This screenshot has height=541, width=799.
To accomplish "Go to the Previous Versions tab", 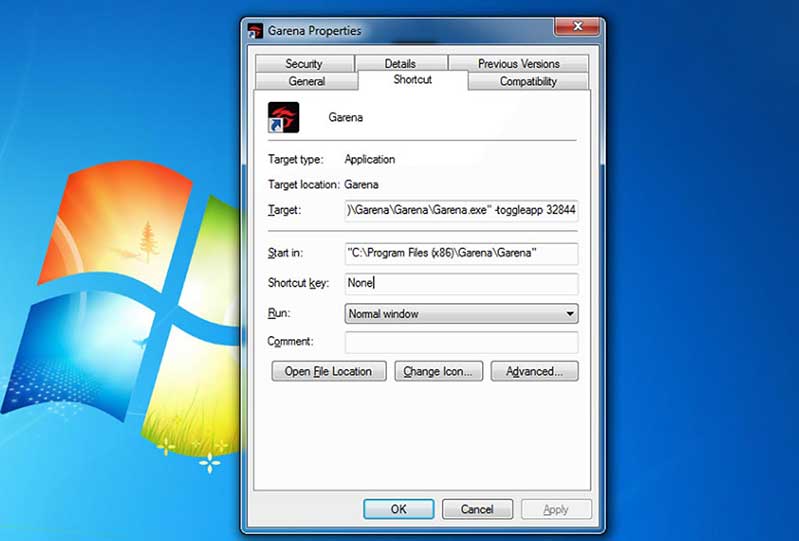I will pos(519,64).
